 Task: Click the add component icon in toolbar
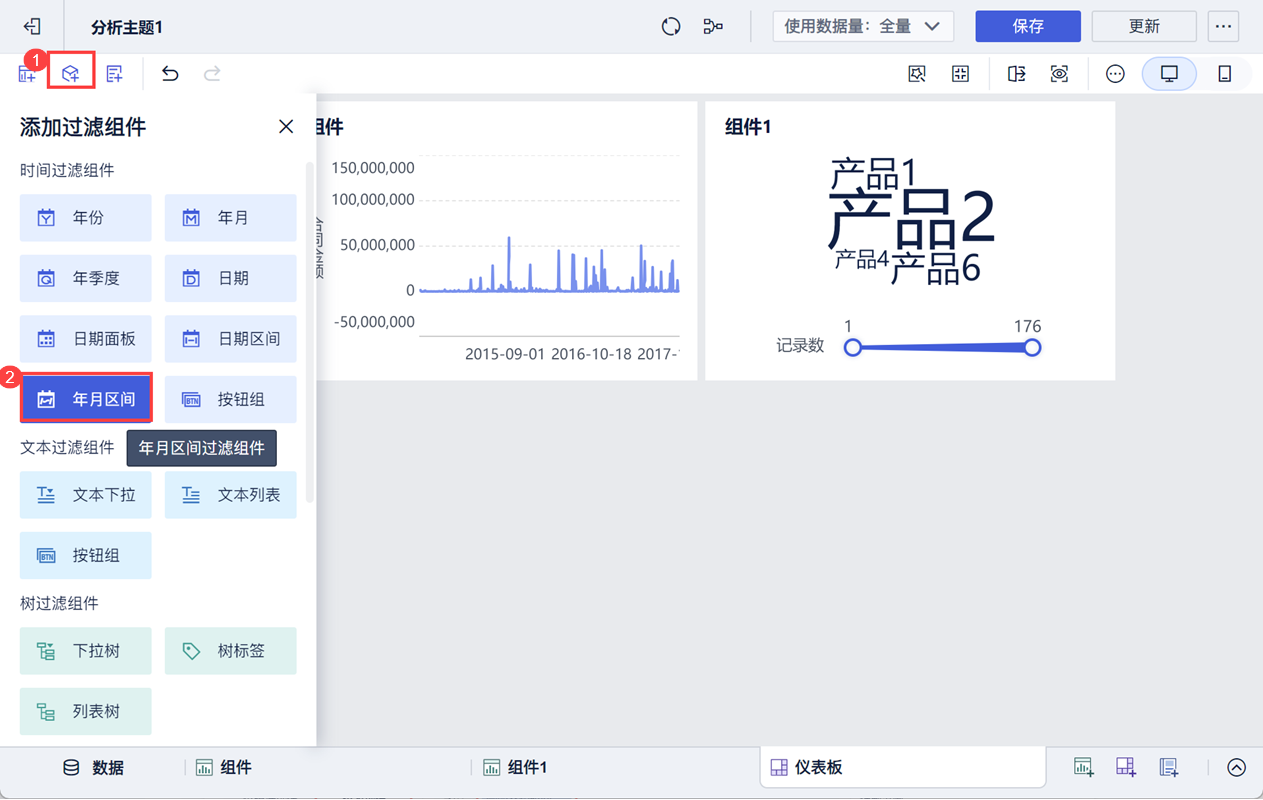coord(27,74)
